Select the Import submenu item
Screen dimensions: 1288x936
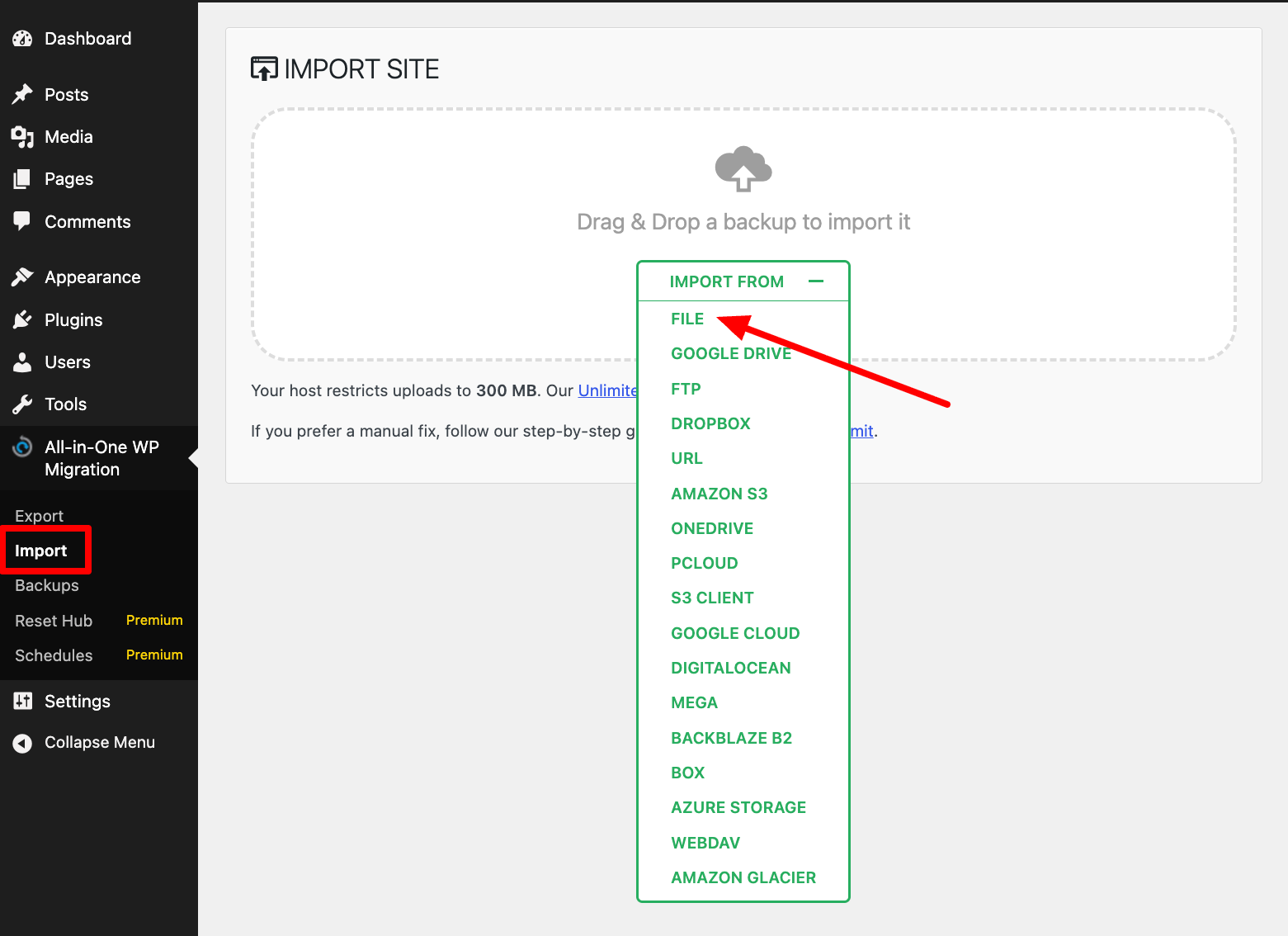click(x=41, y=551)
